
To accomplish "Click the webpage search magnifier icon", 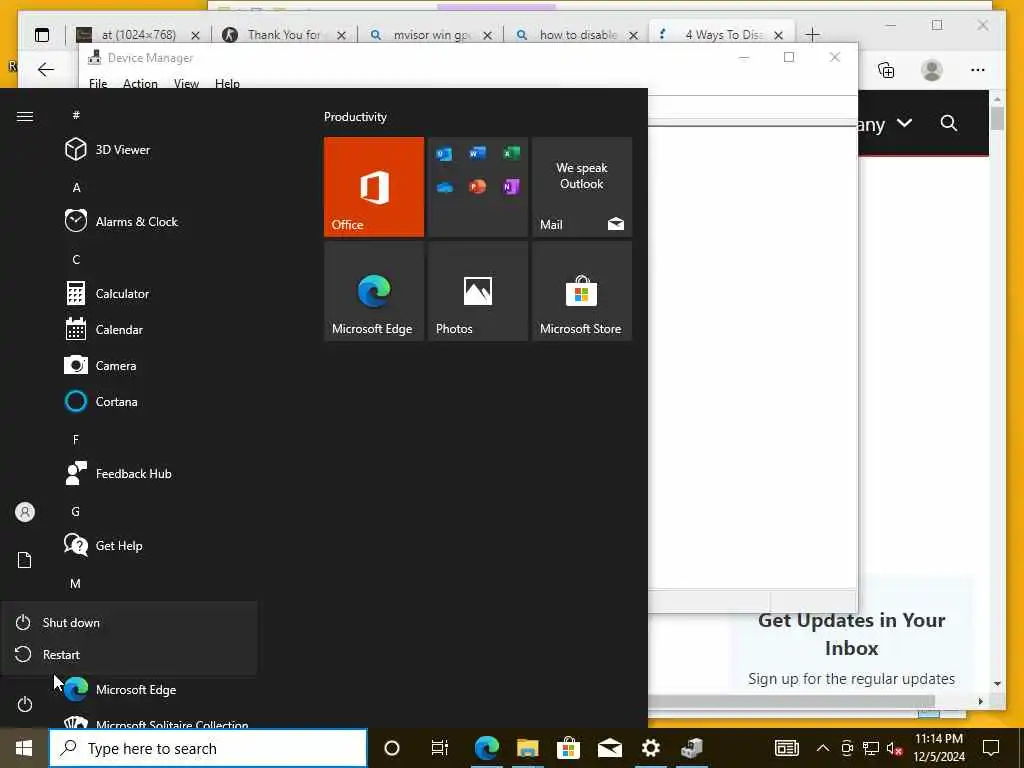I will (x=949, y=123).
